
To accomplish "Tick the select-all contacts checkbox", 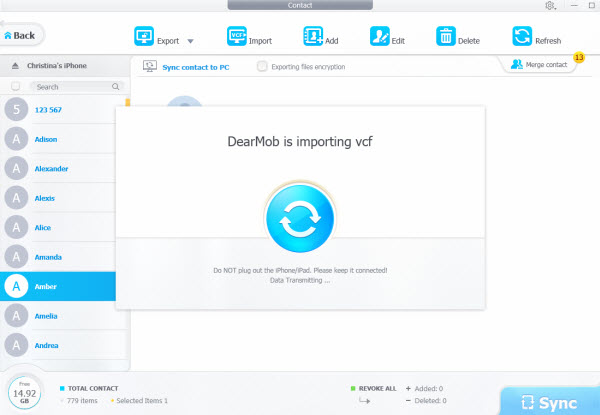I will click(15, 86).
